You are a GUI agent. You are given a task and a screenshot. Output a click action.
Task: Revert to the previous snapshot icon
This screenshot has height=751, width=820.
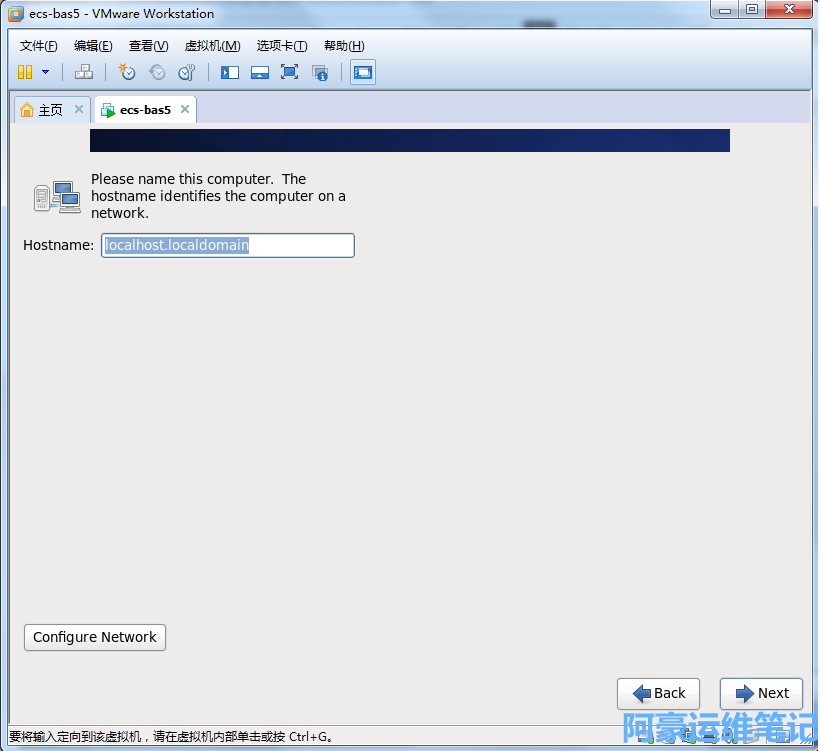tap(157, 72)
